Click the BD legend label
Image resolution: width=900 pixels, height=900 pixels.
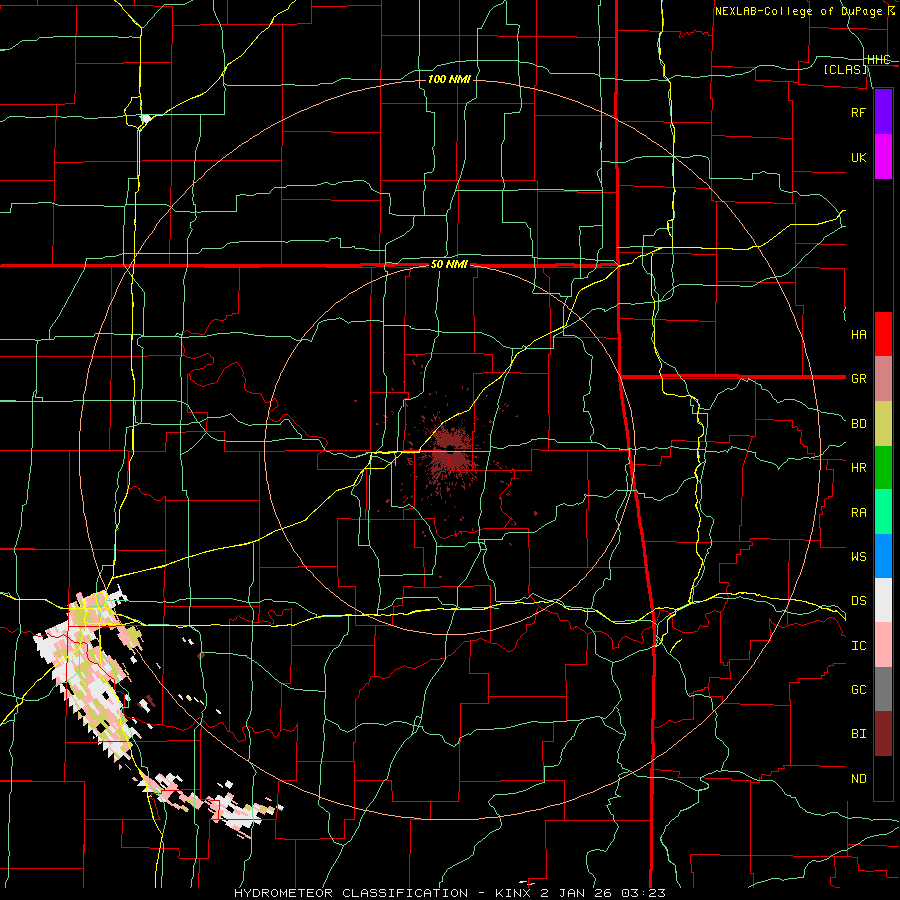pyautogui.click(x=859, y=424)
